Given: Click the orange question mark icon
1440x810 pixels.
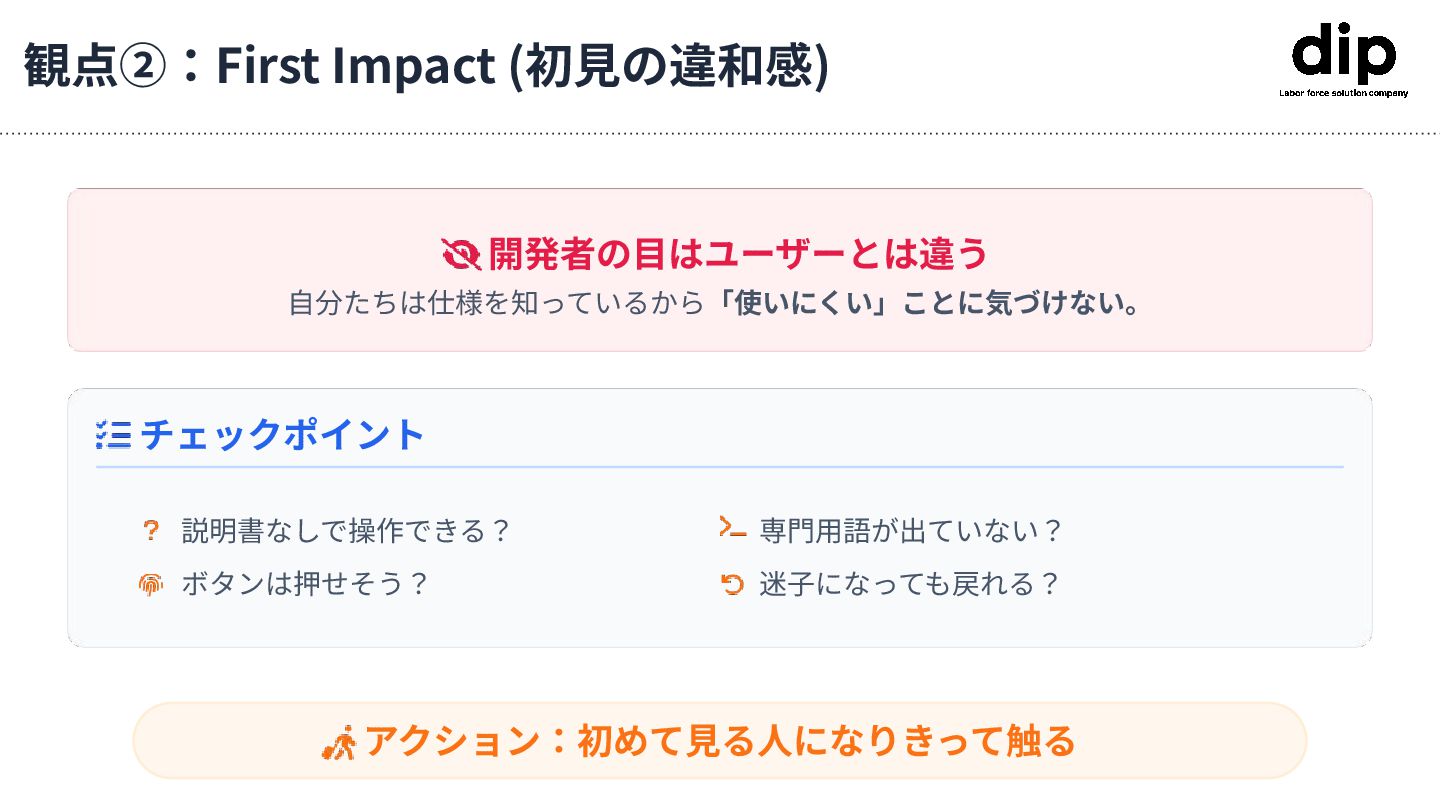Looking at the screenshot, I should click(x=150, y=531).
